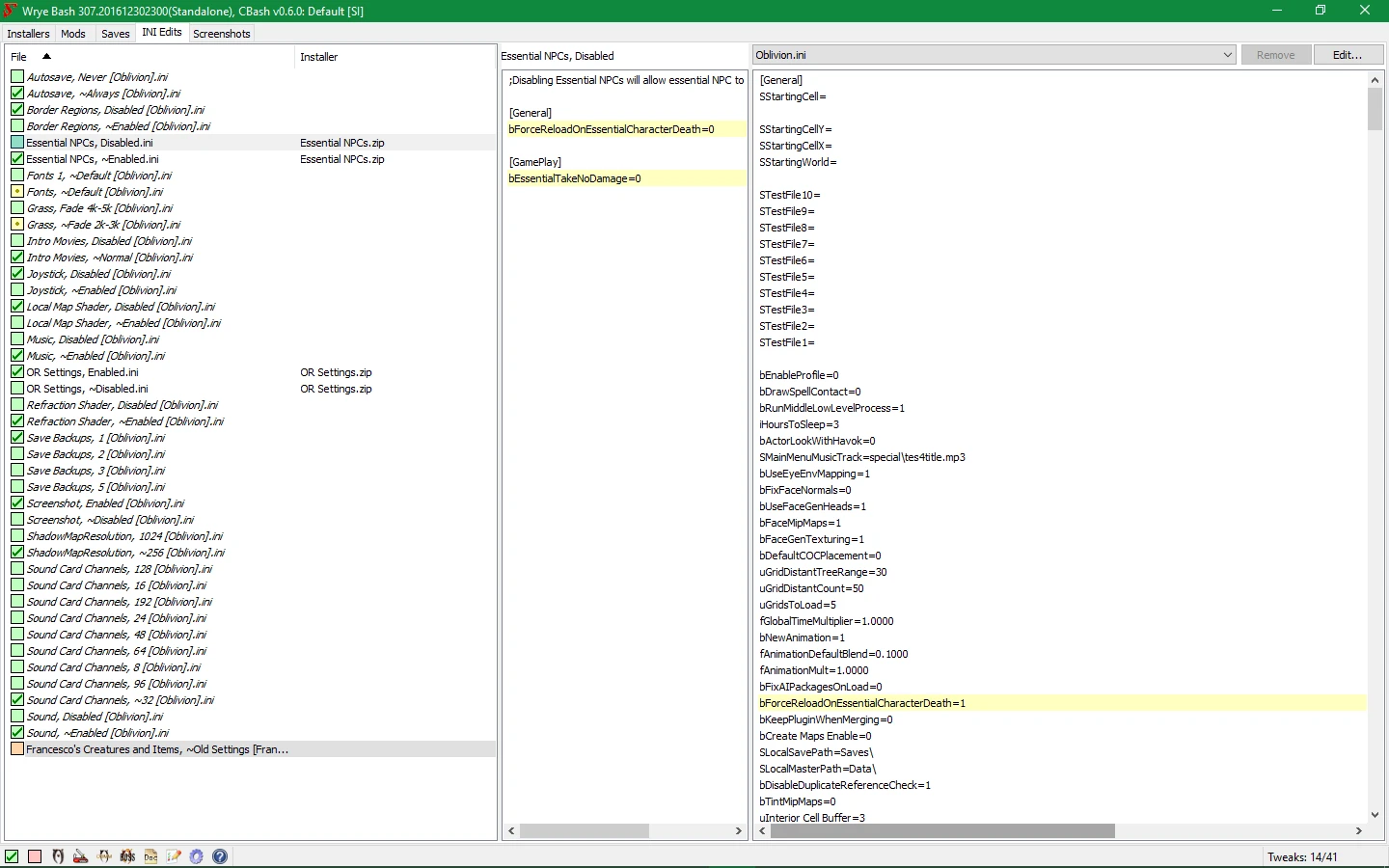Click the down arrow of ini vertical scrollbar
This screenshot has width=1389, height=868.
1375,815
